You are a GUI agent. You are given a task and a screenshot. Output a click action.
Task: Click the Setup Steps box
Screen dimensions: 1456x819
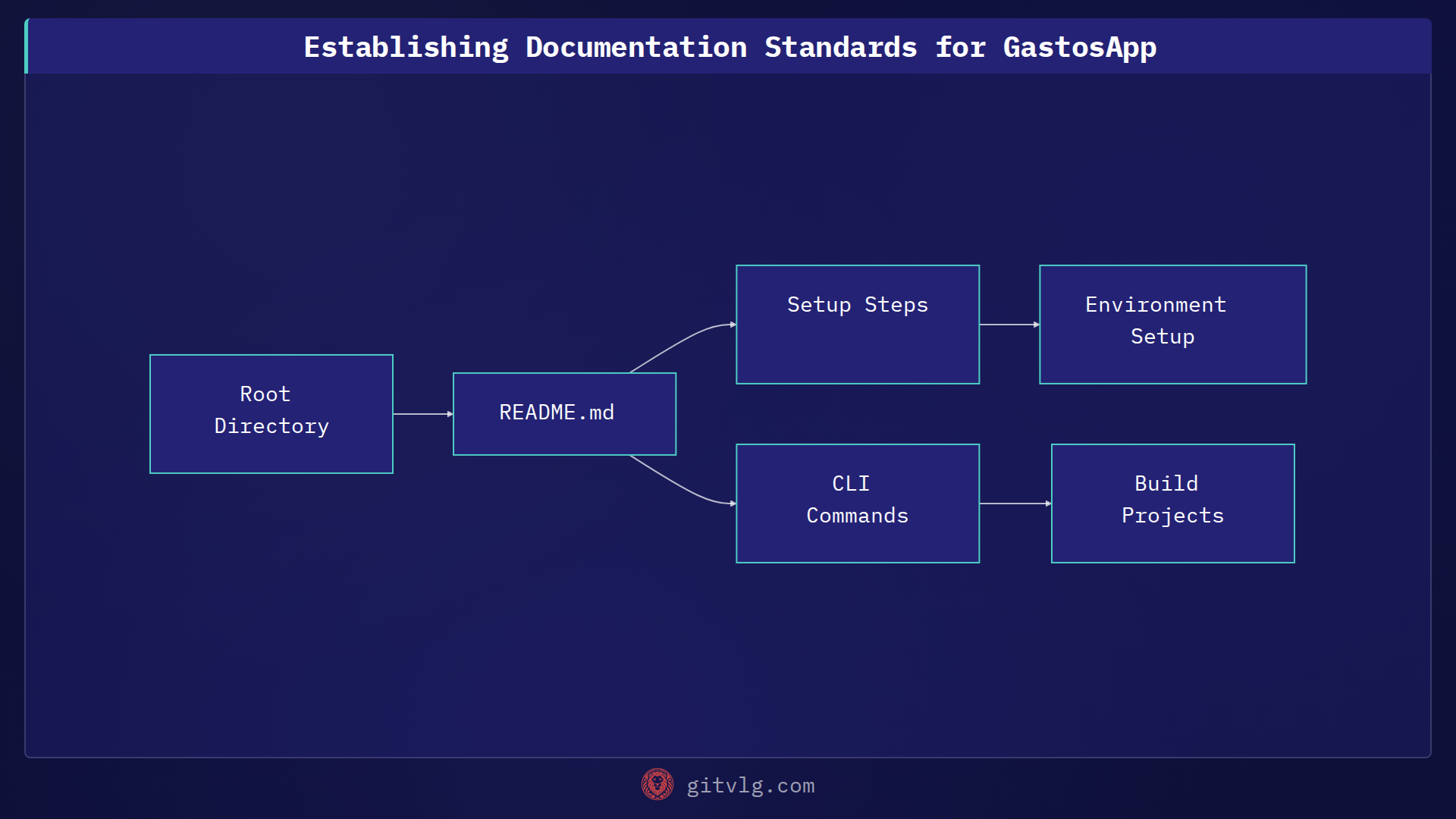coord(858,325)
